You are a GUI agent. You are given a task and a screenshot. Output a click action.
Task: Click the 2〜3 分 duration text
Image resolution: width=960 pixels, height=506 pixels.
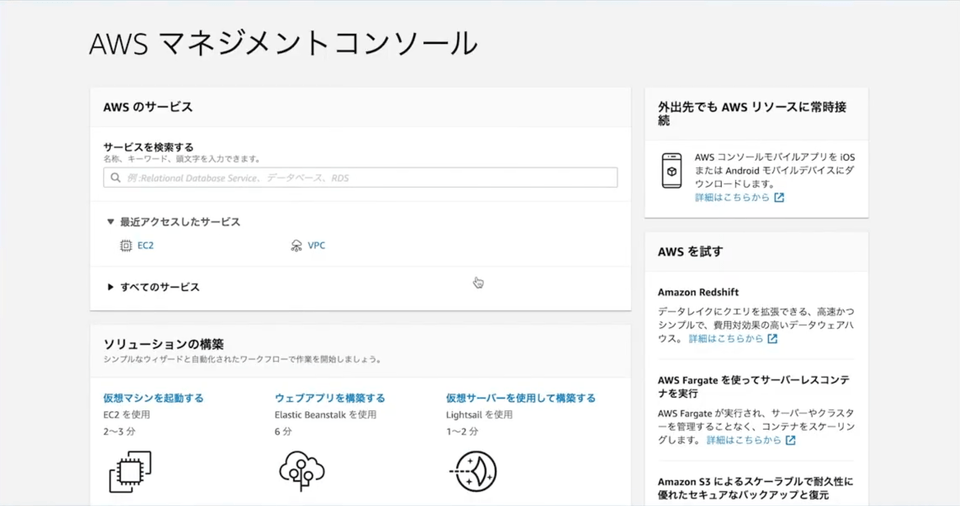tap(119, 431)
